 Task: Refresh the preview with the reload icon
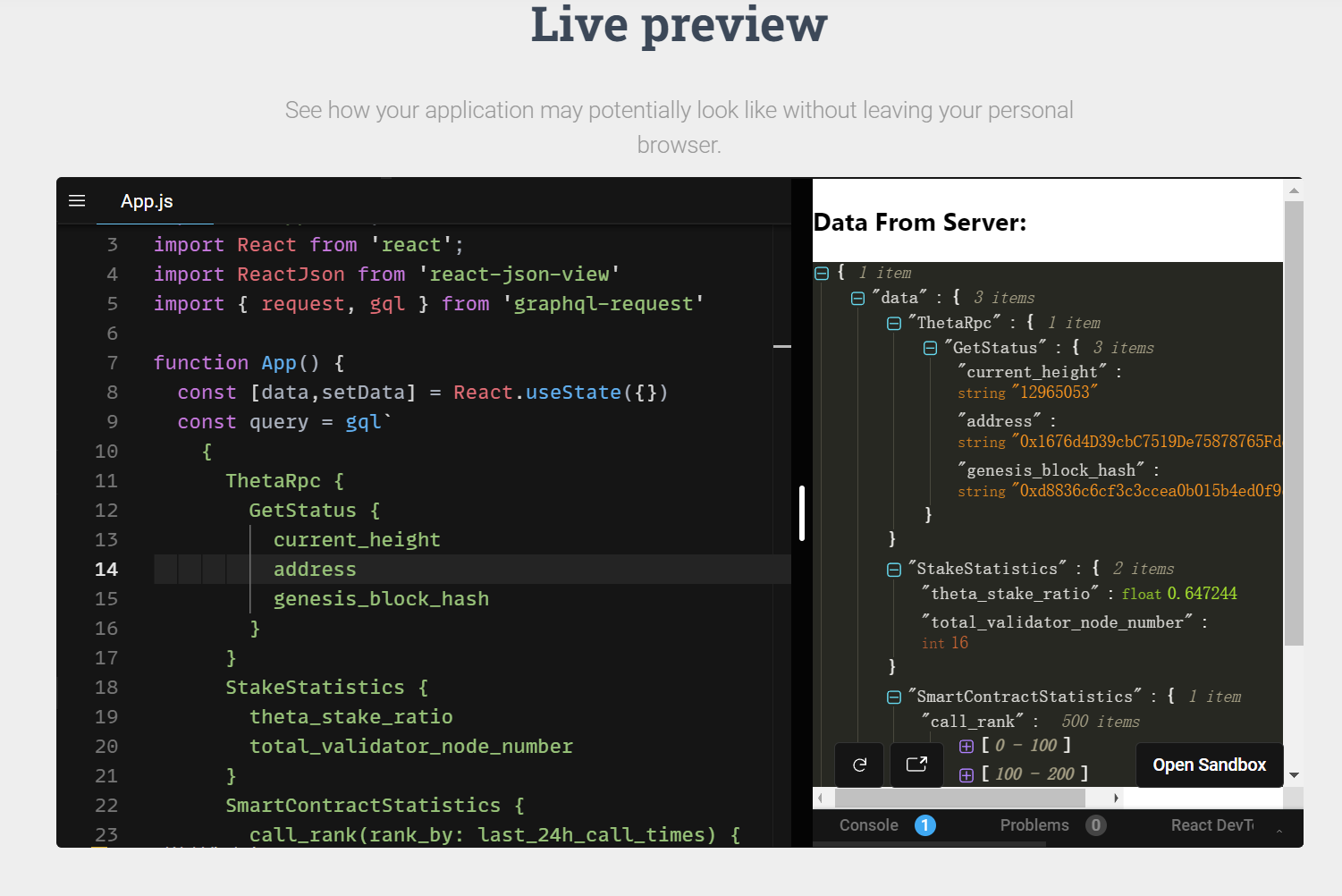(x=859, y=765)
